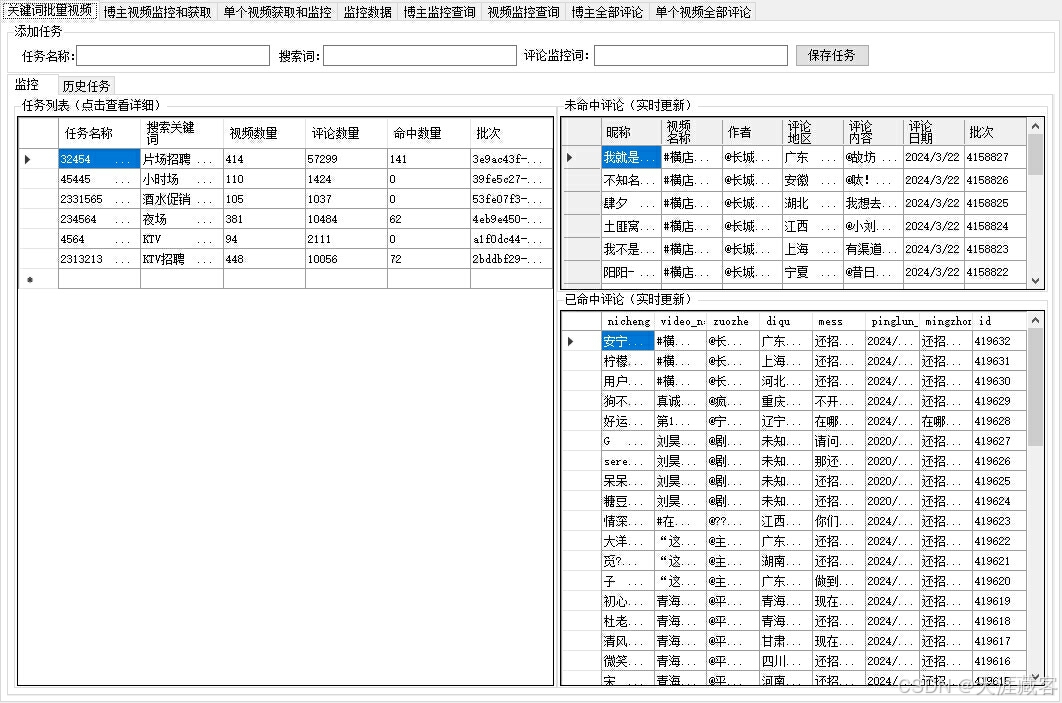Select matched comment 柠檬
The height and width of the screenshot is (703, 1062).
[x=628, y=361]
